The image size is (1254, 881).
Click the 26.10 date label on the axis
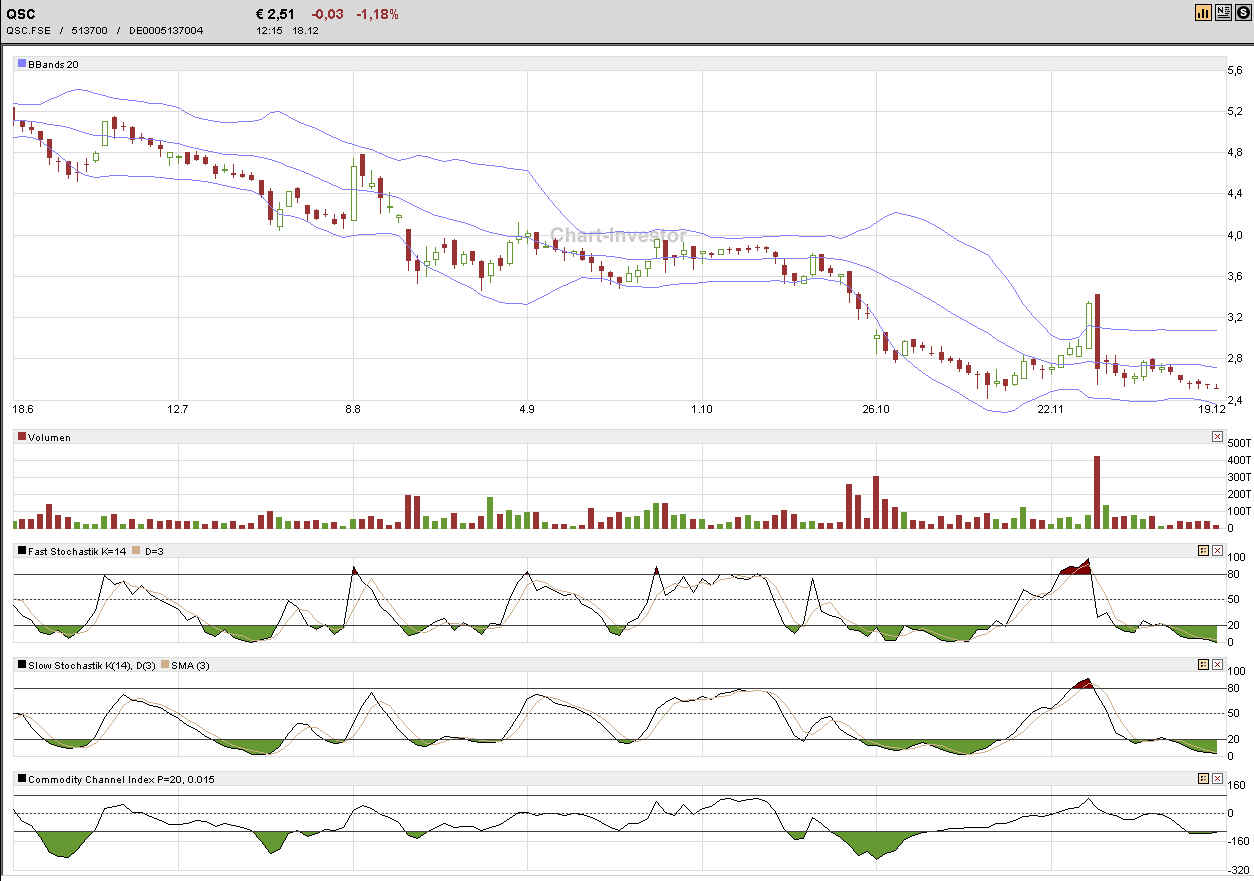(875, 409)
